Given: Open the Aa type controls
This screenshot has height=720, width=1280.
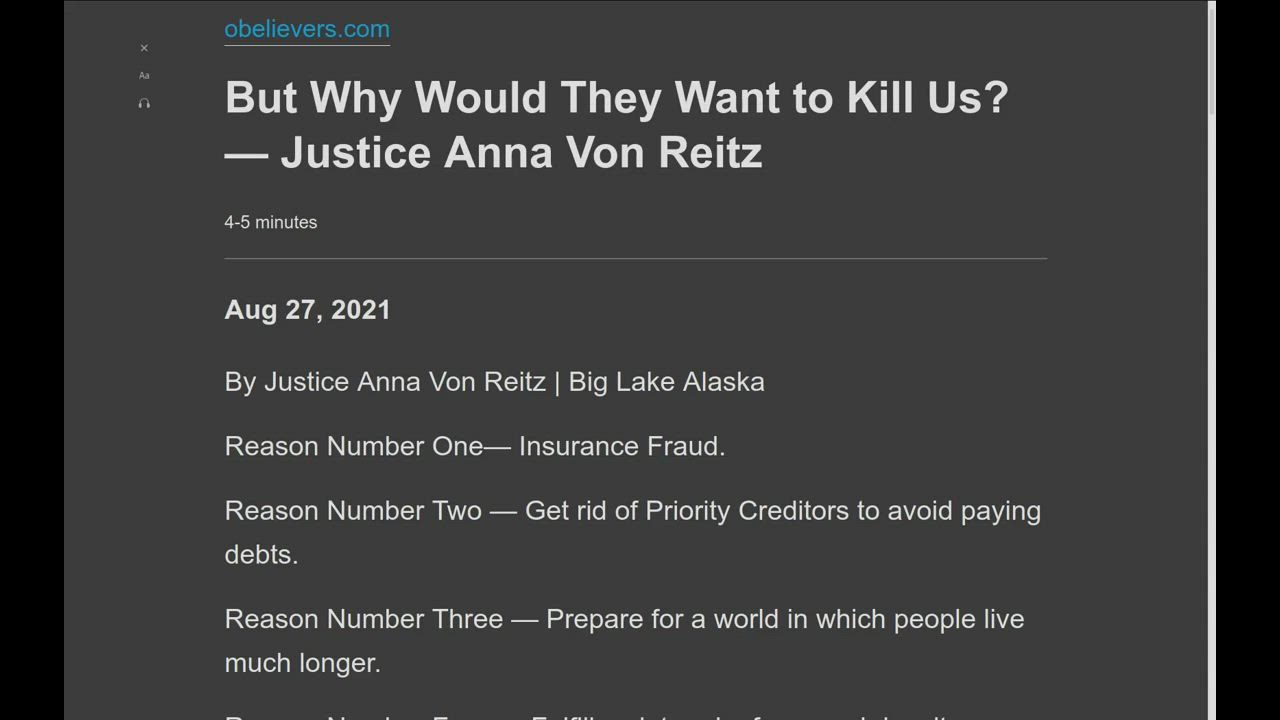Looking at the screenshot, I should pos(144,76).
